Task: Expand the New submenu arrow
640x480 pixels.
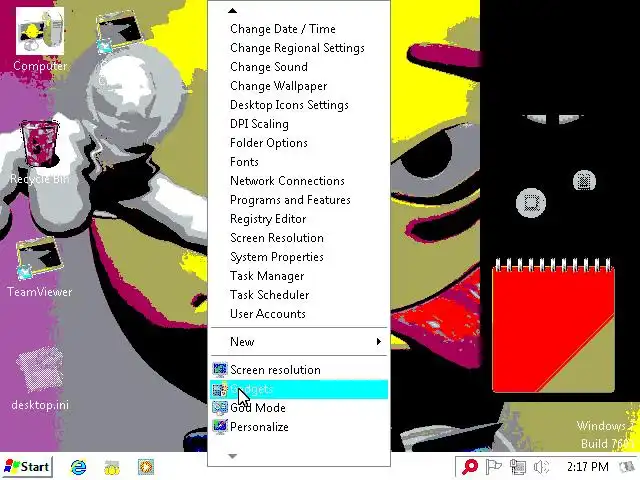Action: (379, 341)
